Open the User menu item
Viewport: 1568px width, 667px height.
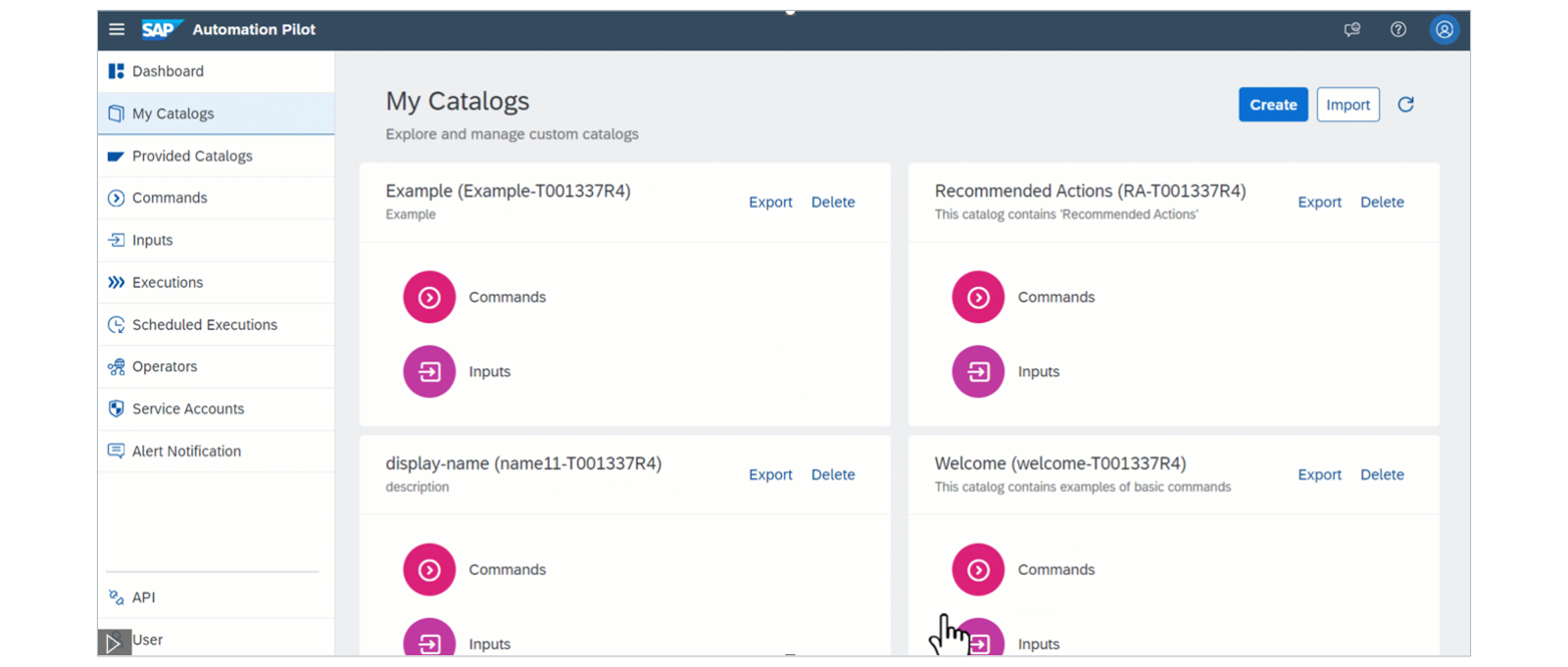(x=216, y=639)
